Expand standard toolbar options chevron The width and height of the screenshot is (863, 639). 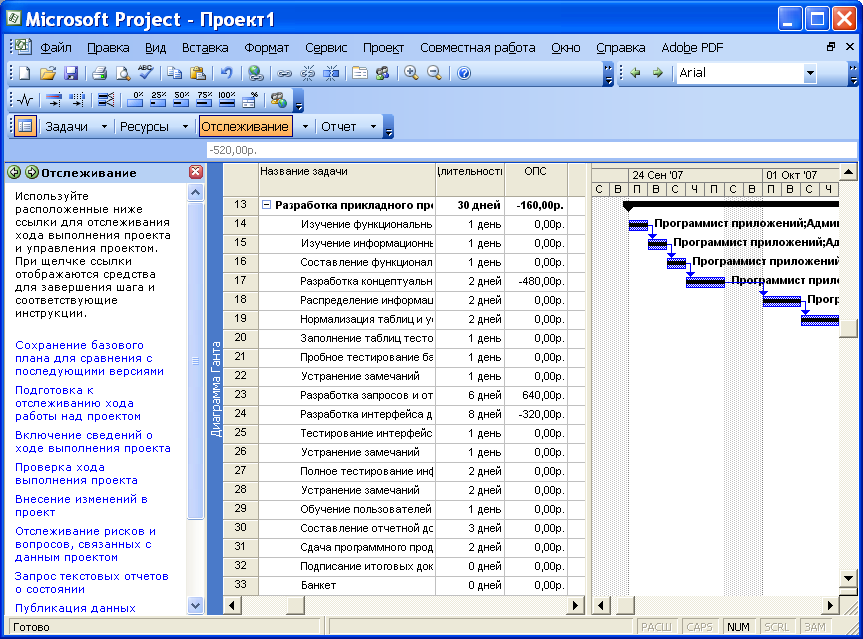point(608,74)
